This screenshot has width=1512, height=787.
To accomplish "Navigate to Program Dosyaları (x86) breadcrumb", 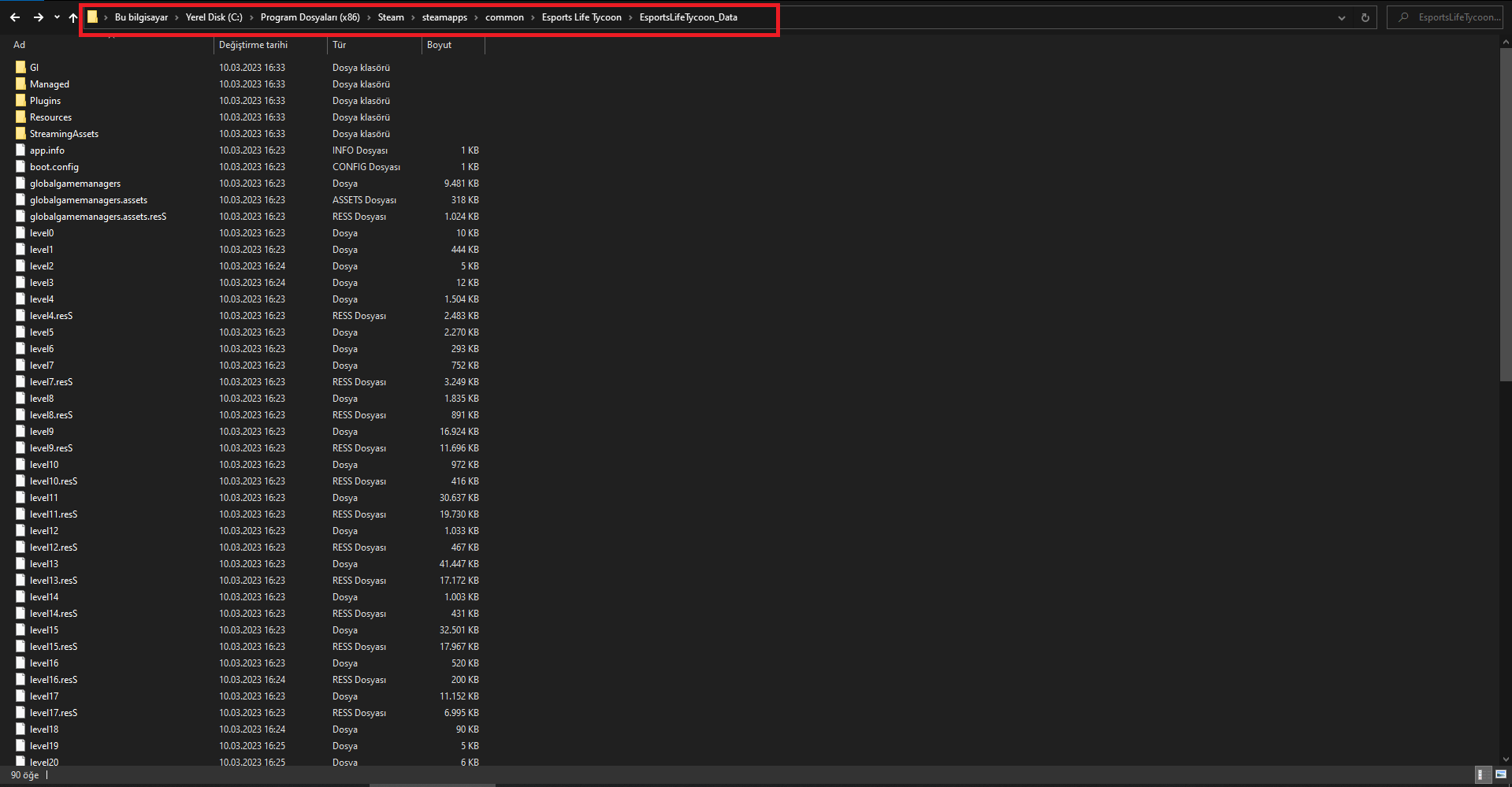I will (310, 17).
